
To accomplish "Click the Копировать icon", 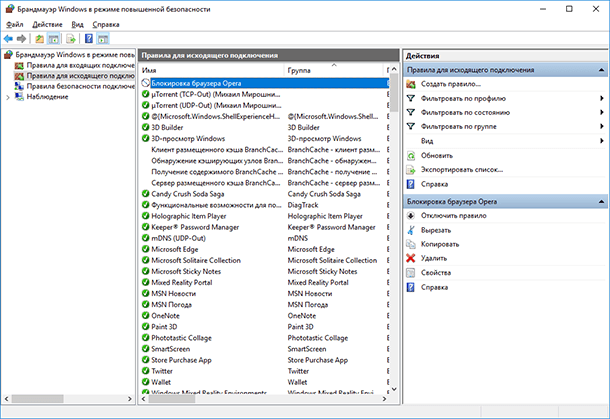I will coord(411,244).
